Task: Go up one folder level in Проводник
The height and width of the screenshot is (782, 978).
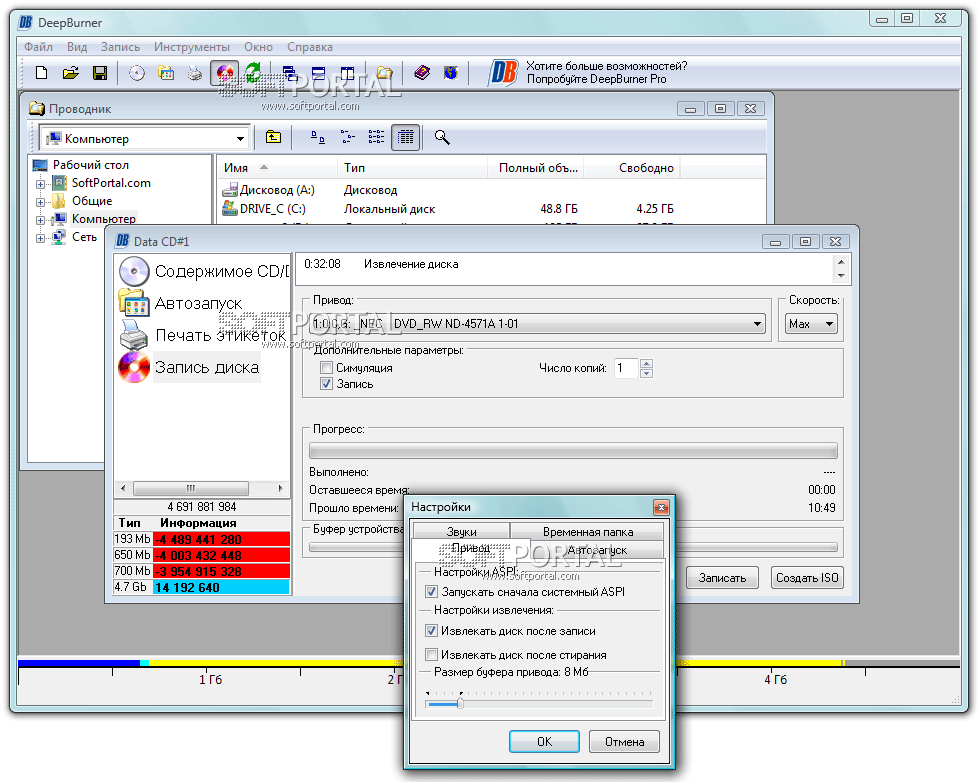Action: (x=273, y=137)
